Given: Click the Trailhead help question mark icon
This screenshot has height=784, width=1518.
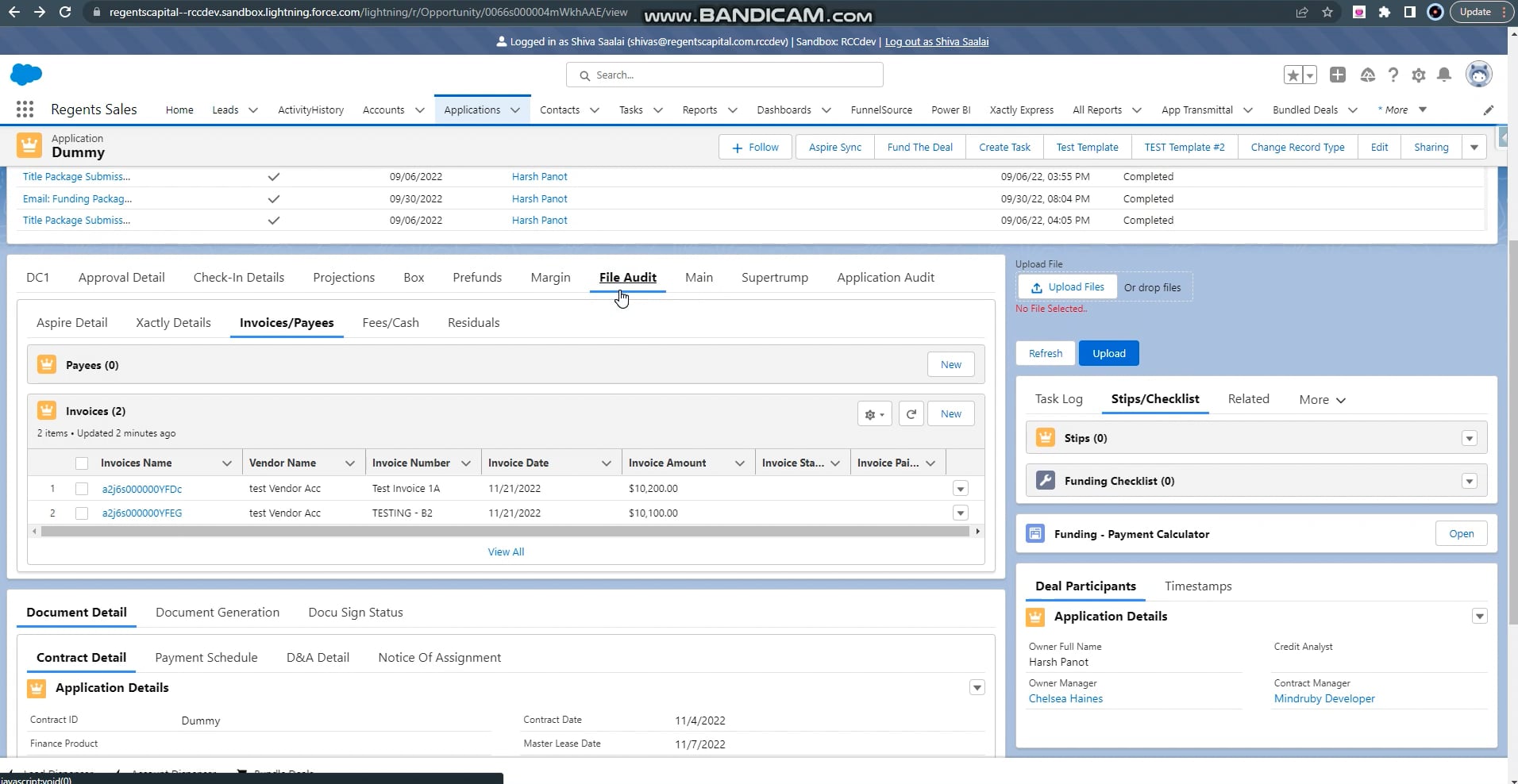Looking at the screenshot, I should pyautogui.click(x=1393, y=75).
